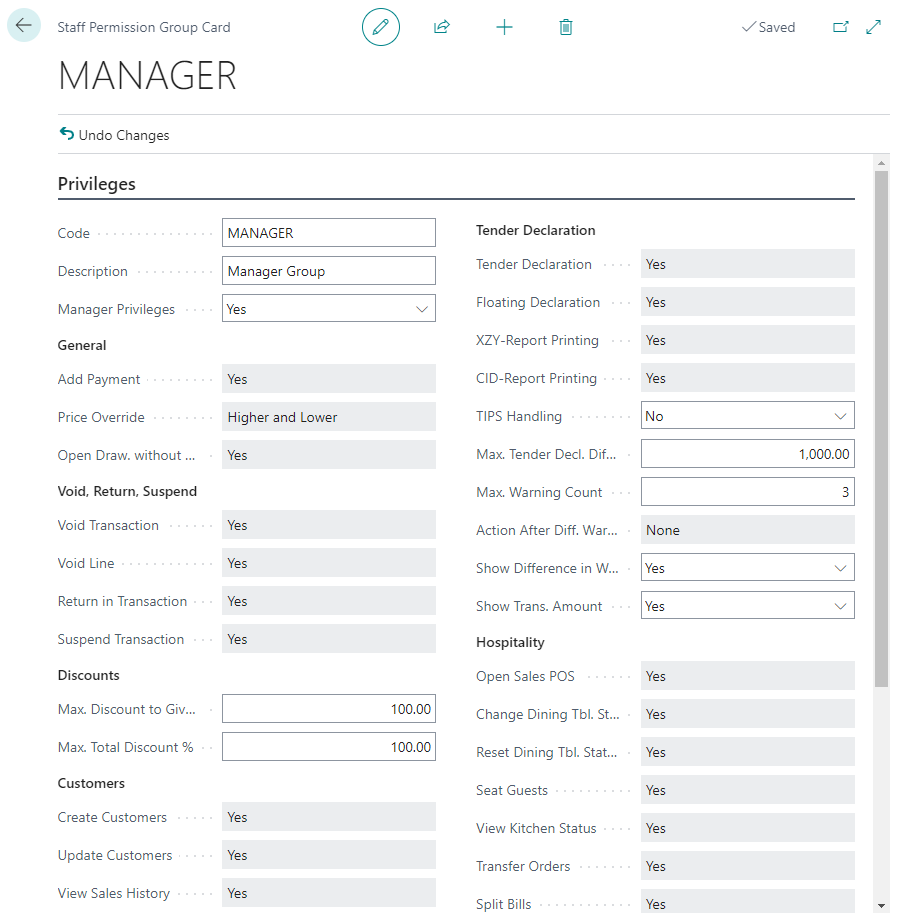Select Price Override value Higher and Lower

pos(329,417)
